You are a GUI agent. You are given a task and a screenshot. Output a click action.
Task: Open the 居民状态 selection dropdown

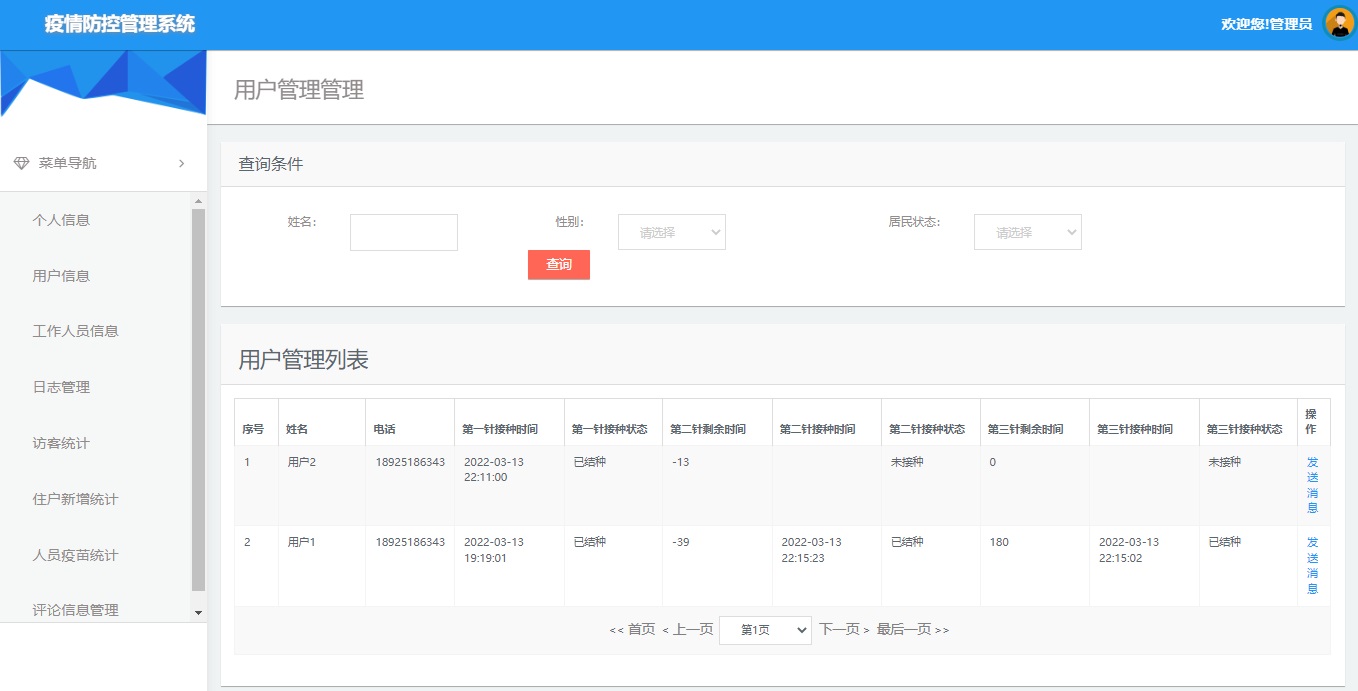[x=1027, y=231]
